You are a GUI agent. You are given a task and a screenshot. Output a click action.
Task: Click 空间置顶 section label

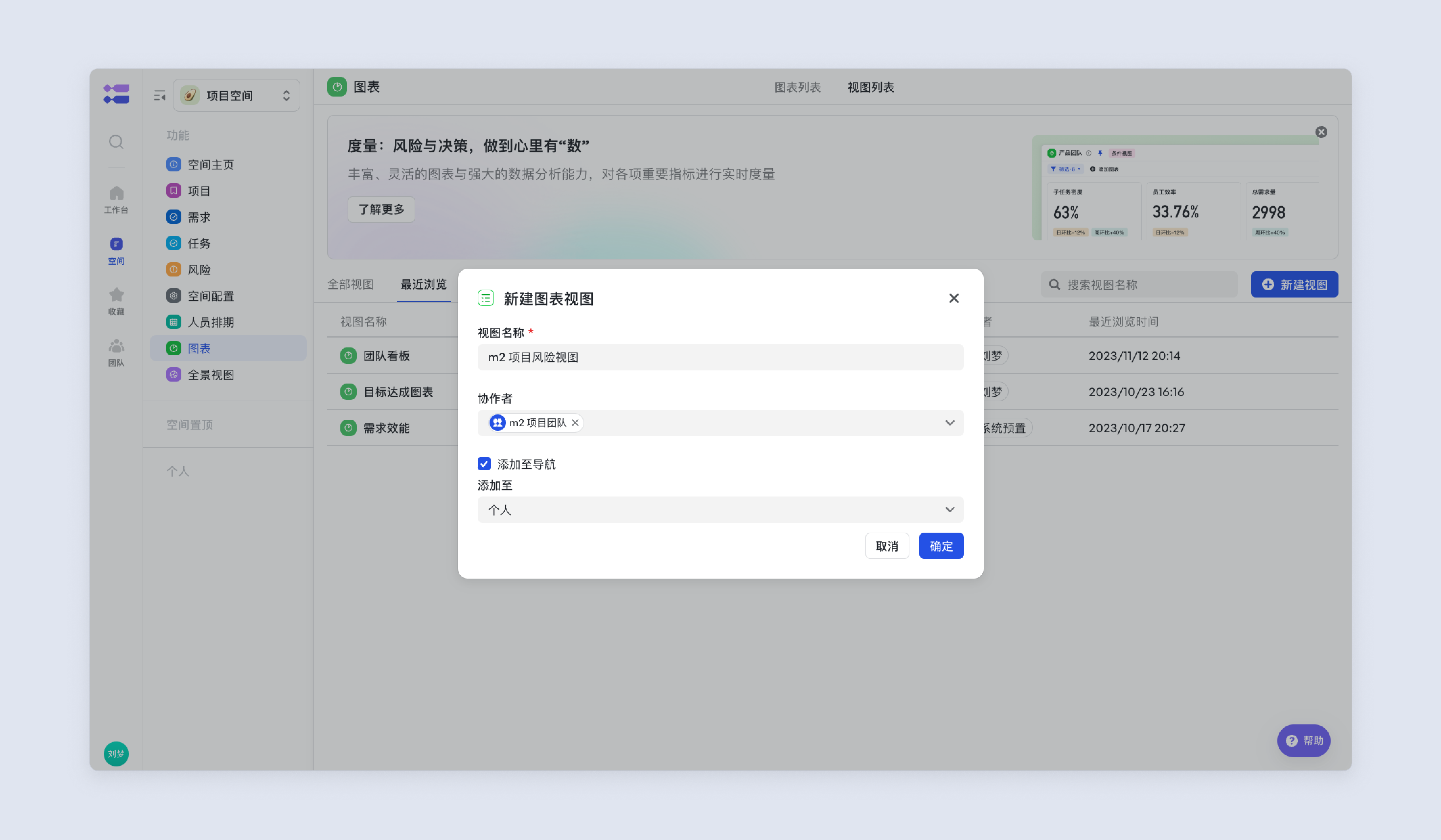[190, 425]
